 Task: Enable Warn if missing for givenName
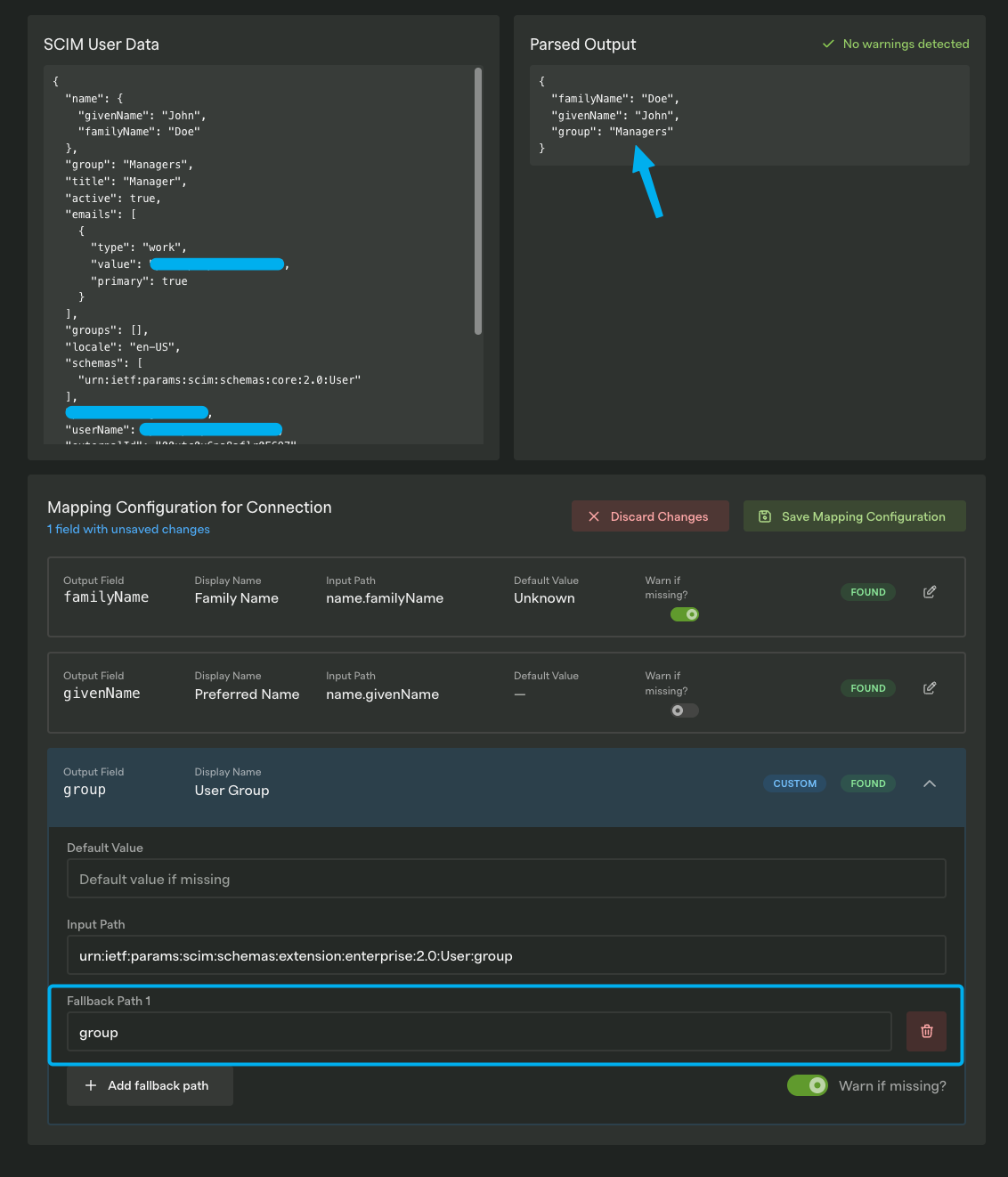[684, 710]
